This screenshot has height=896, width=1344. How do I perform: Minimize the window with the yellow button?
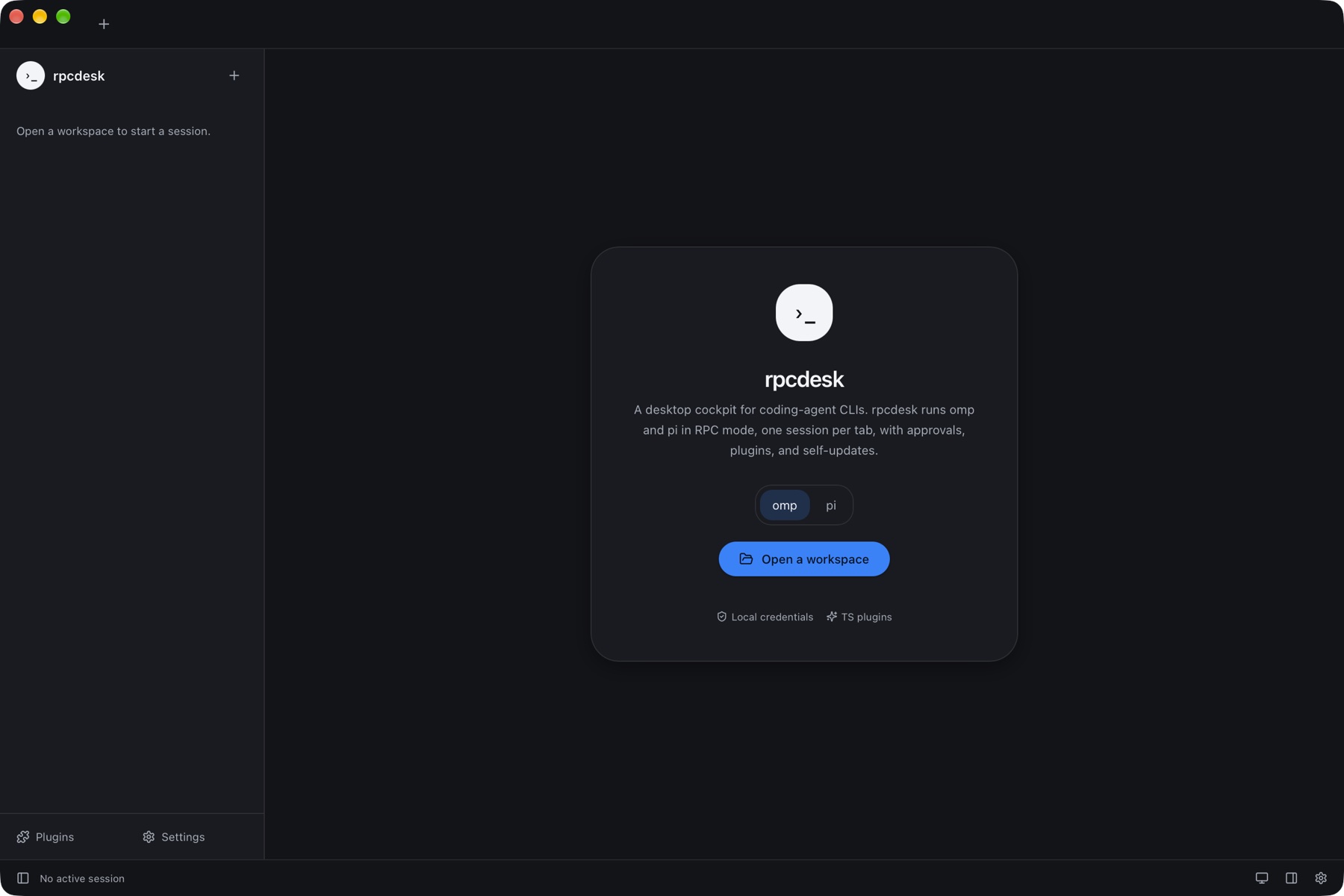(x=40, y=16)
